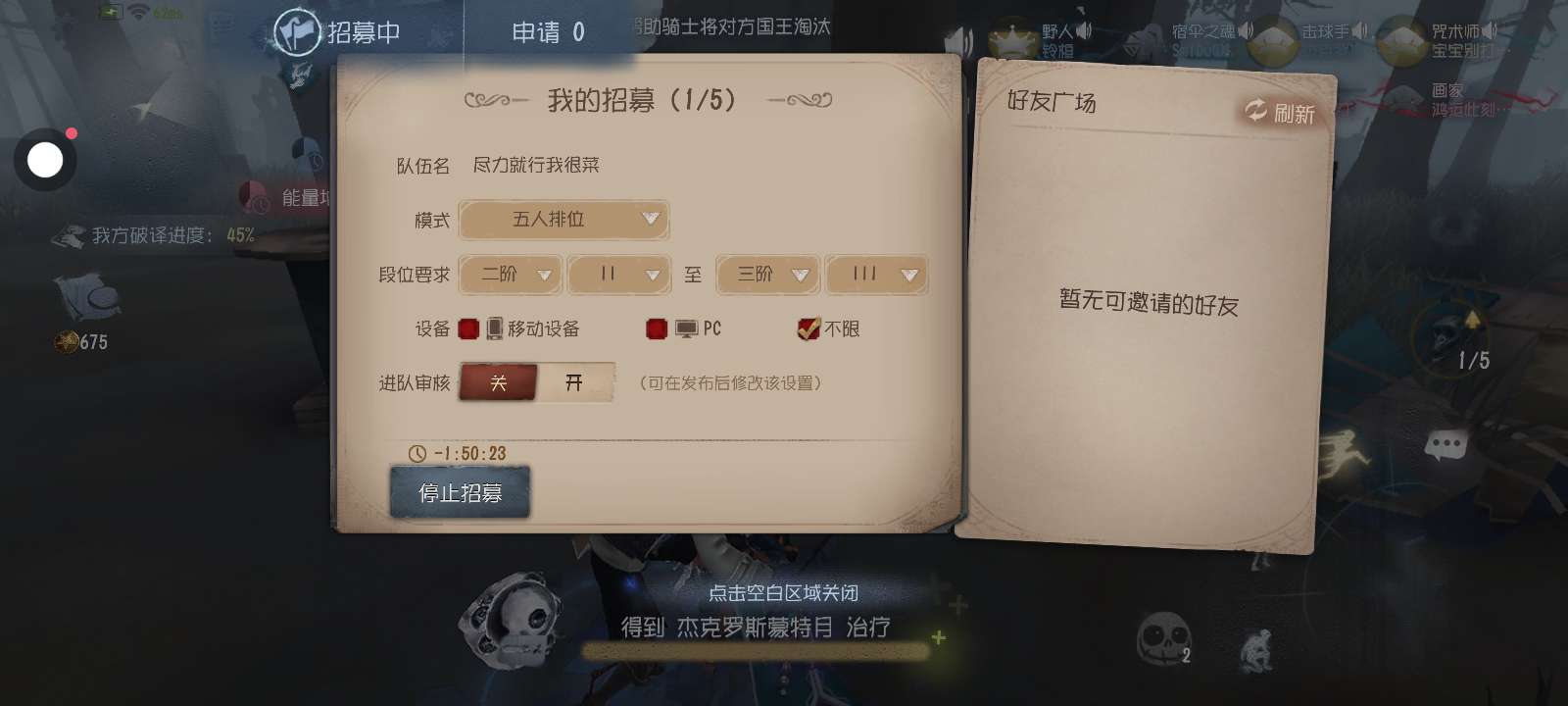Image resolution: width=1568 pixels, height=706 pixels.
Task: Click the refresh arrows icon in 好友广场
Action: [1256, 111]
